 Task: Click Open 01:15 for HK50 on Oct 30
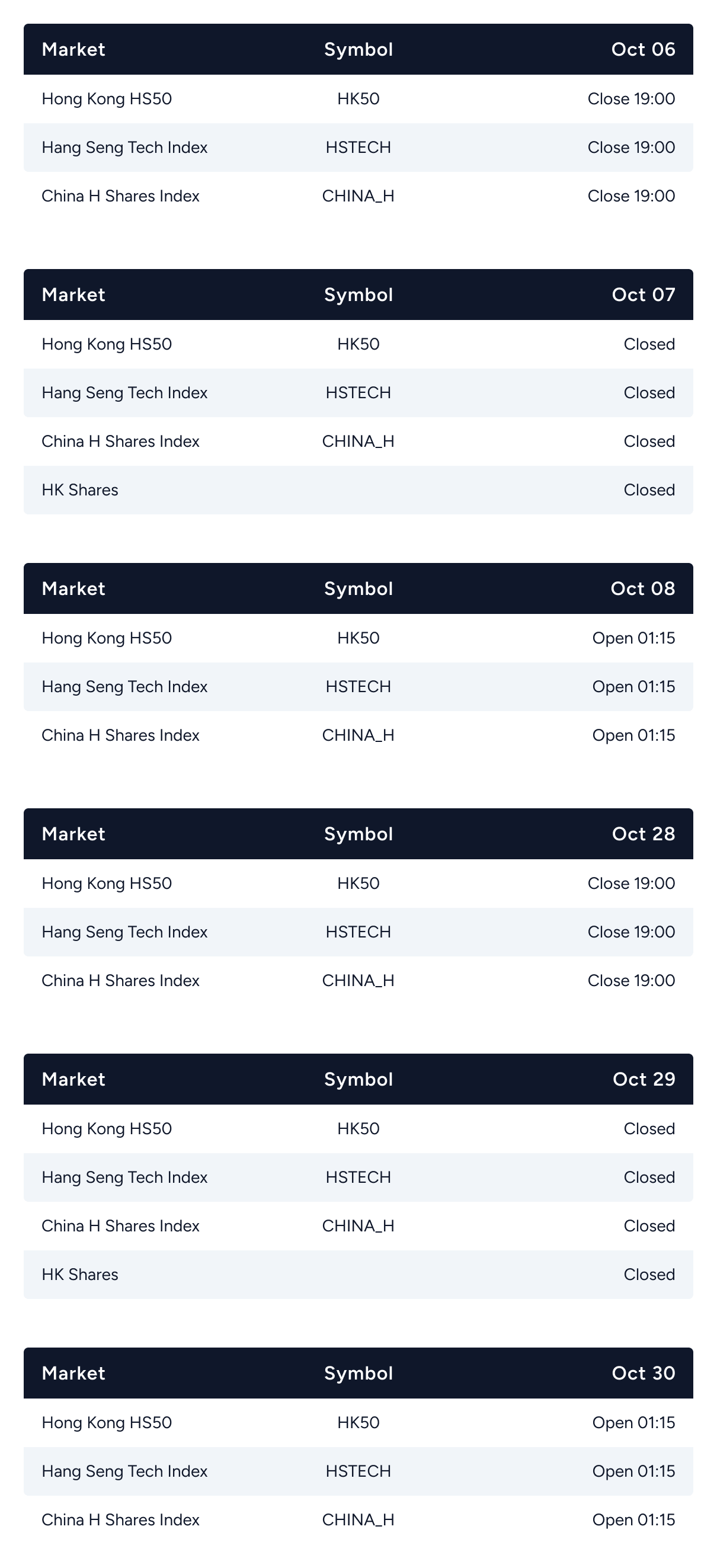tap(633, 1423)
